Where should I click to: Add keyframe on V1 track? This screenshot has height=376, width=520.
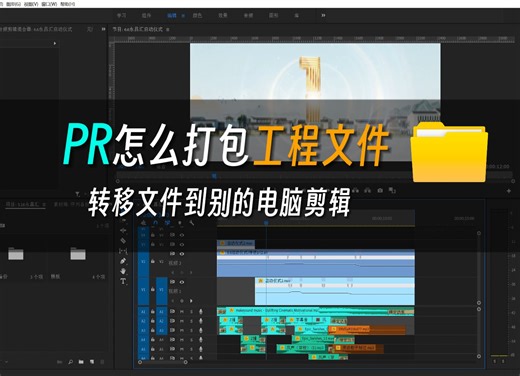pos(182,301)
